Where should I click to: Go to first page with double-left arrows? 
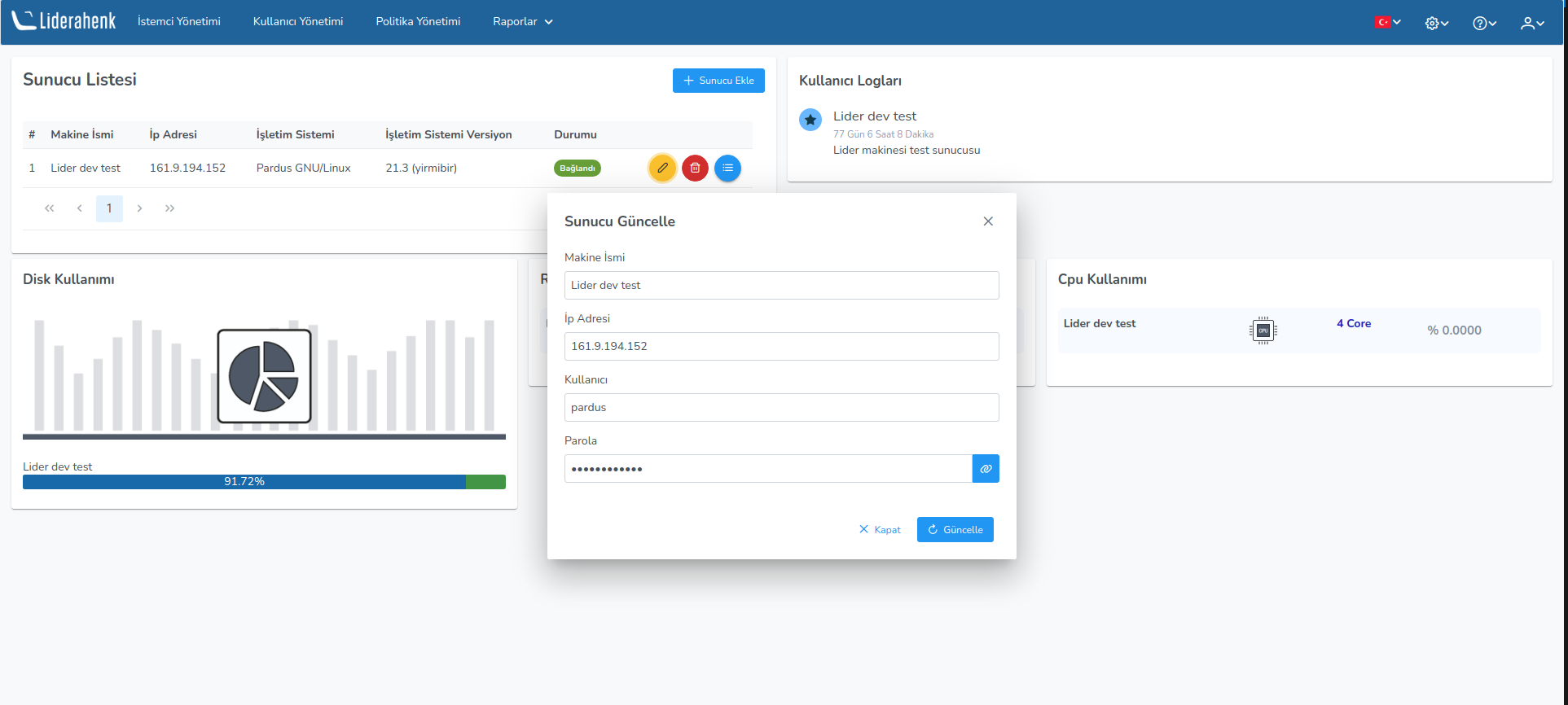tap(50, 208)
